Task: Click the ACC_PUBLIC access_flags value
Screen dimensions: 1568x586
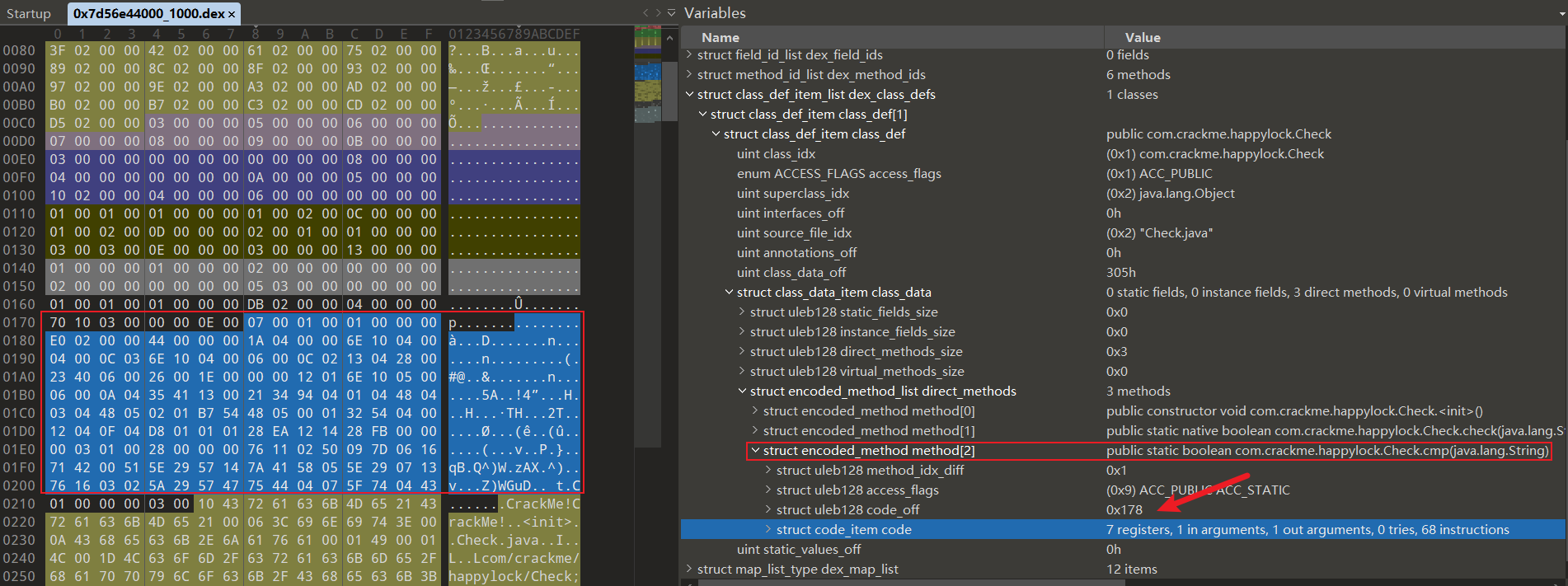Action: point(1159,173)
